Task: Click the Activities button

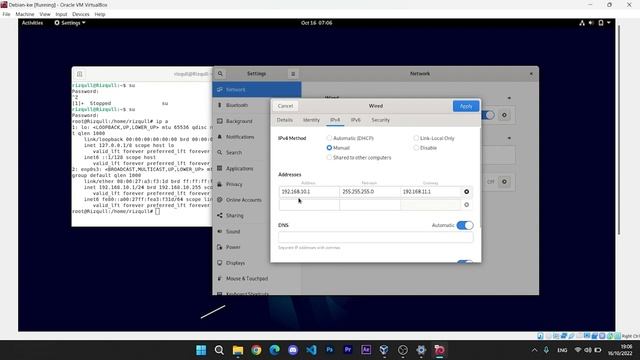Action: 32,23
